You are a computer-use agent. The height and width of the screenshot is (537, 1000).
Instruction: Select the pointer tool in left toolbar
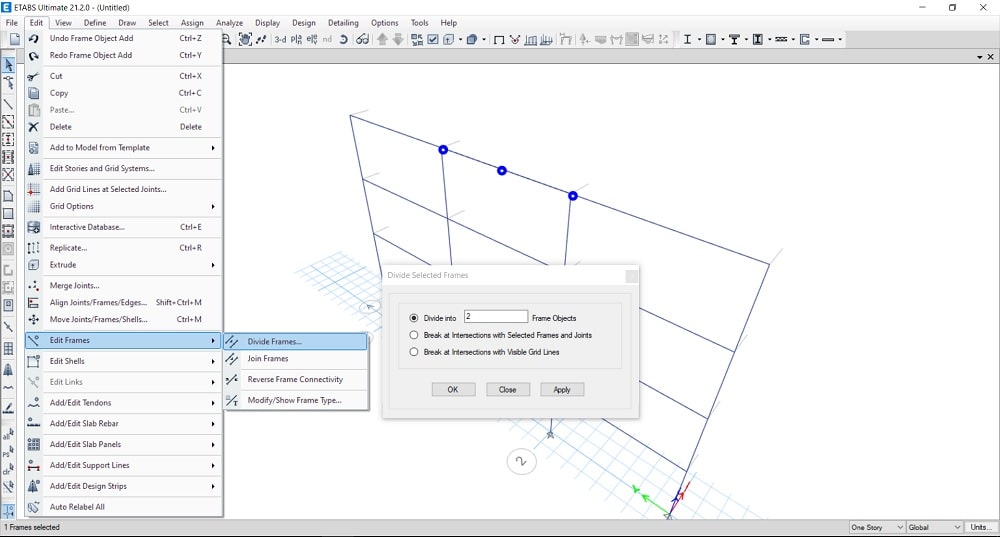coord(9,66)
